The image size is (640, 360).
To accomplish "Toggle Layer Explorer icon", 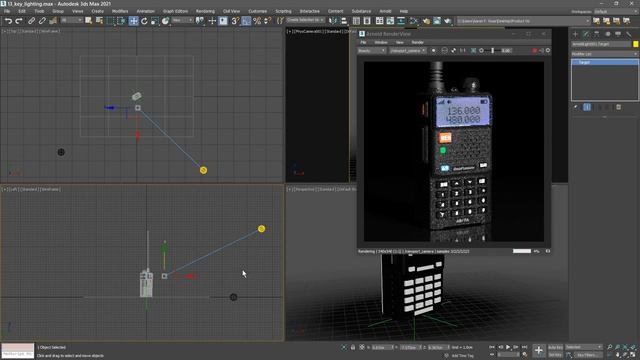I will 367,21.
